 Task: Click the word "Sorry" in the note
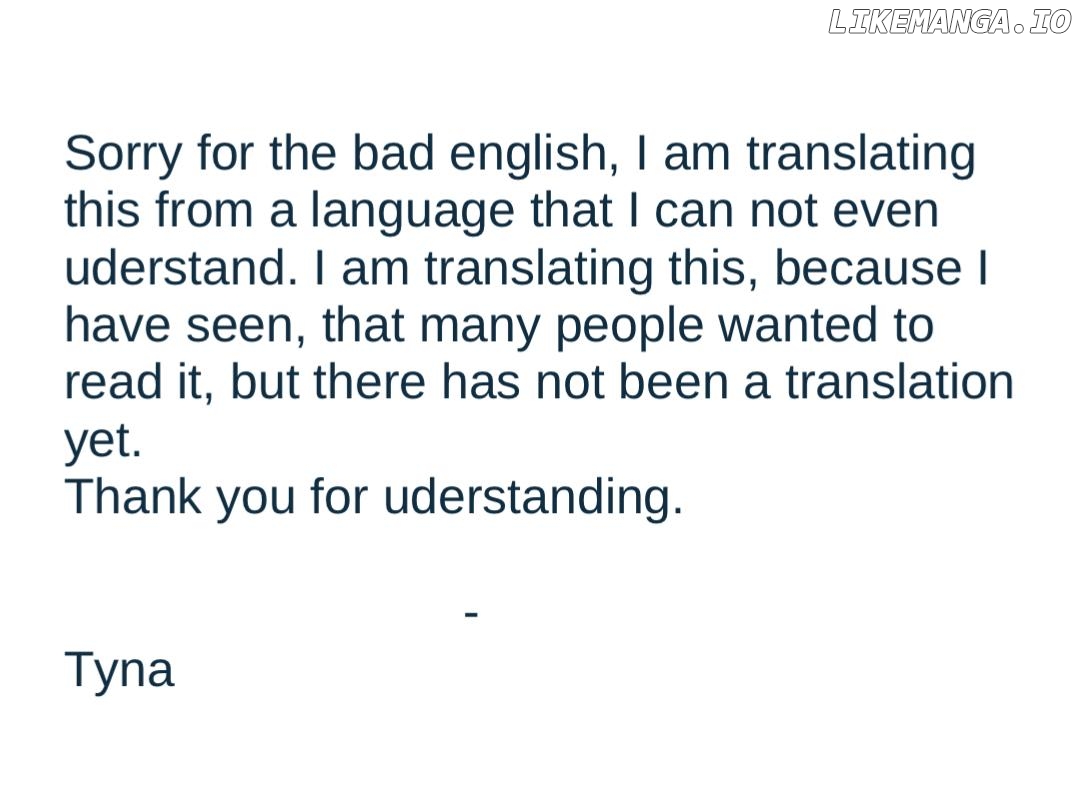(124, 154)
